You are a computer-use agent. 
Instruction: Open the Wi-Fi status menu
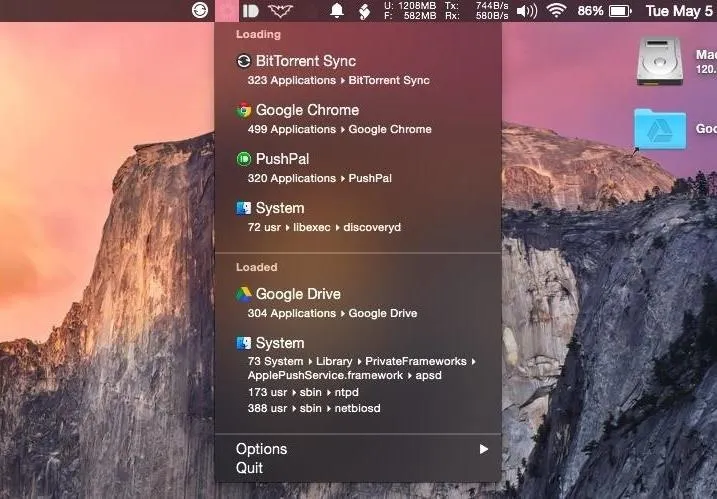coord(556,10)
